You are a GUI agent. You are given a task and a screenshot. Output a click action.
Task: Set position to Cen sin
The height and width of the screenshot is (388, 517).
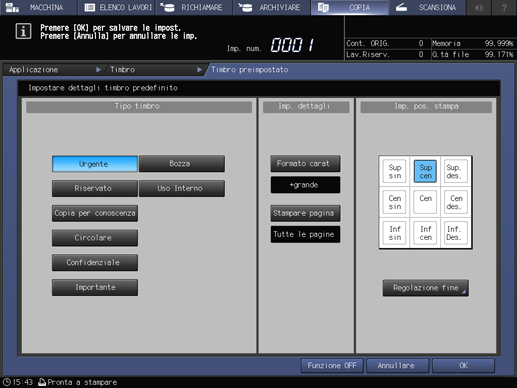(x=394, y=202)
